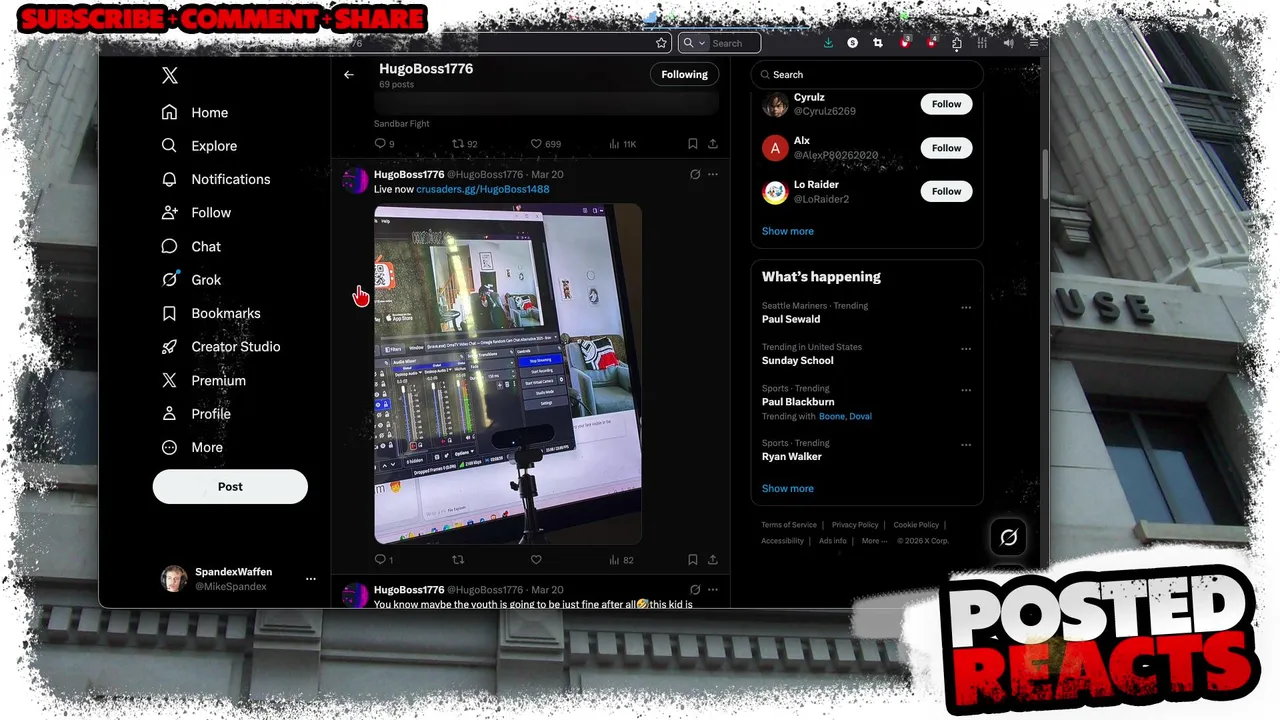Open Cyrulz profile avatar
Screen dimensions: 1280x720
775,104
